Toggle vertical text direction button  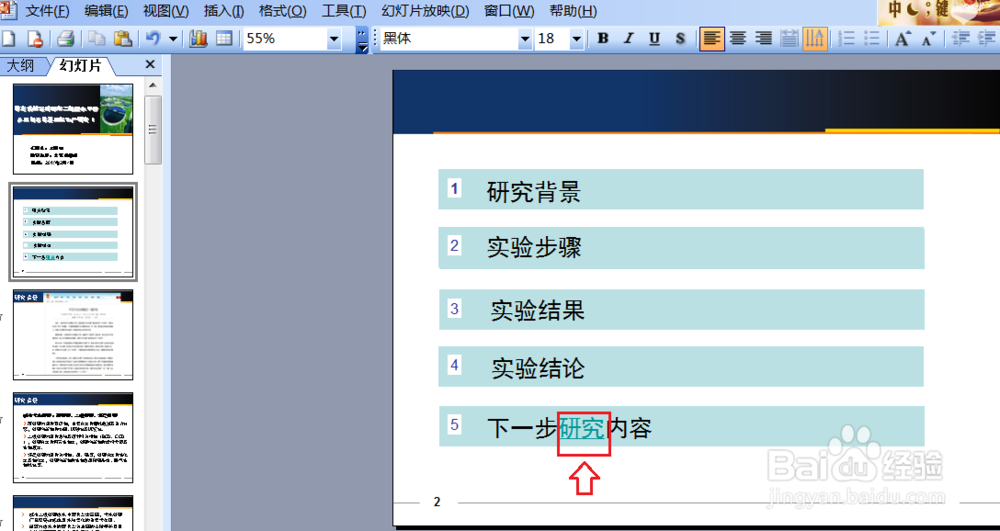pyautogui.click(x=815, y=39)
